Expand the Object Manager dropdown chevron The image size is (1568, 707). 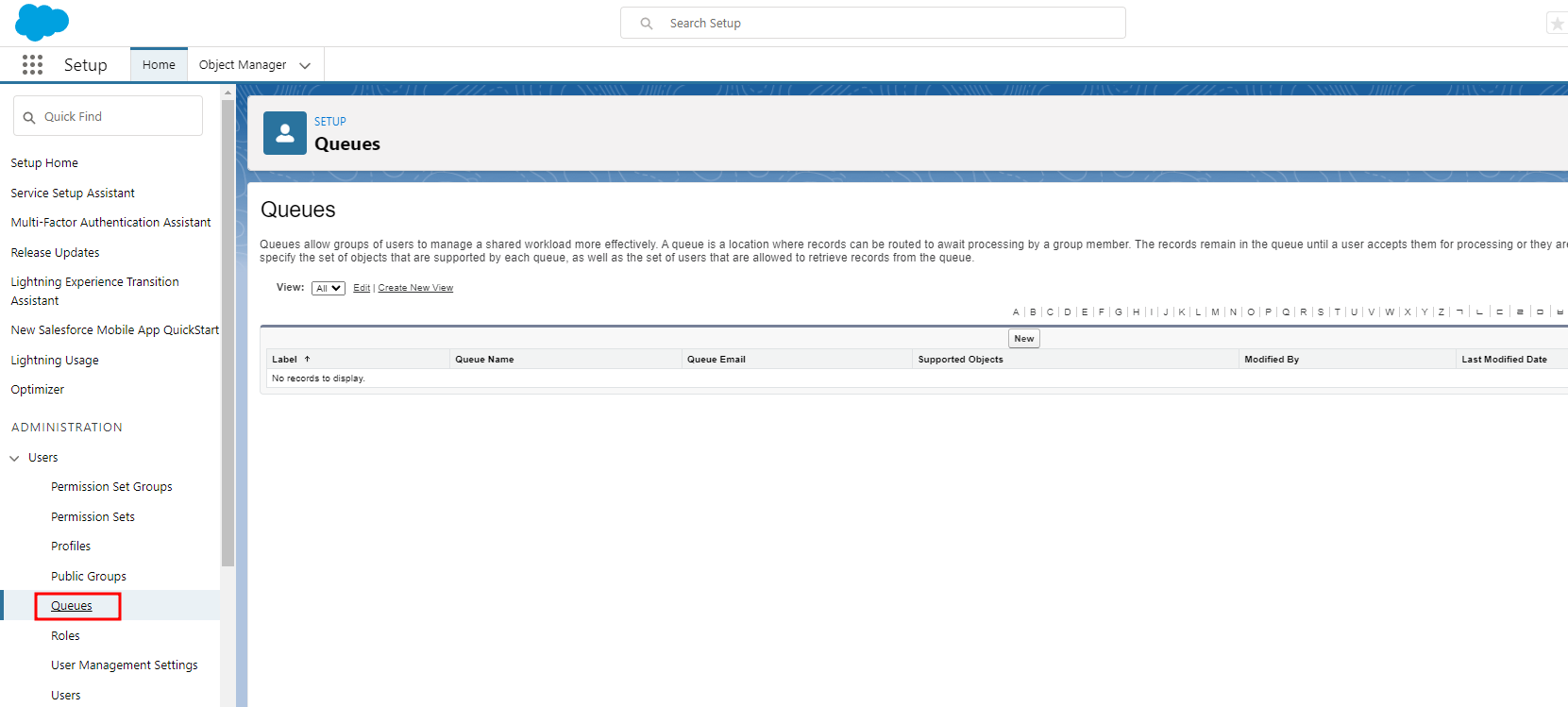tap(305, 65)
